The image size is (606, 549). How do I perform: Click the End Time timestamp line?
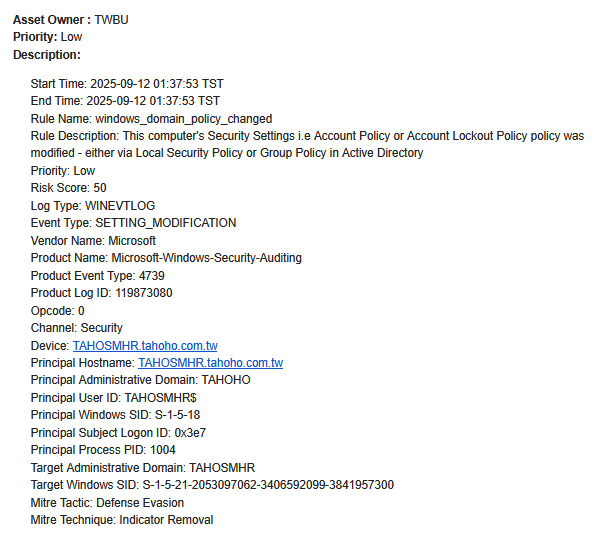point(125,101)
